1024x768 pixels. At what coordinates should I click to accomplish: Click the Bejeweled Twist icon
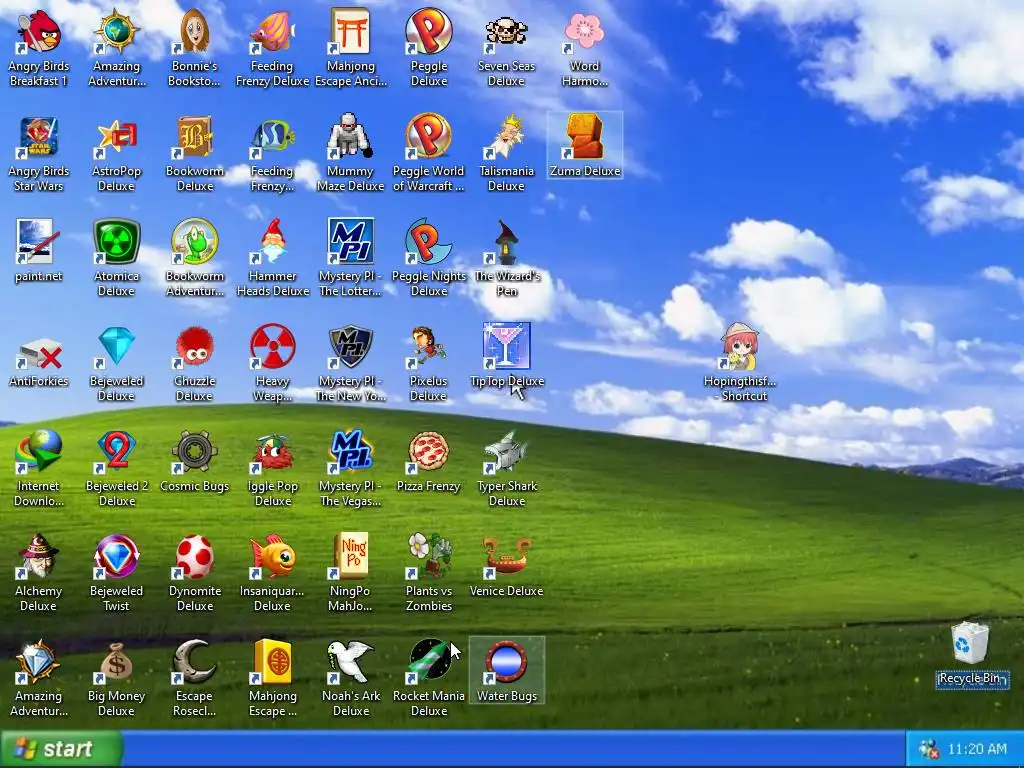click(116, 556)
